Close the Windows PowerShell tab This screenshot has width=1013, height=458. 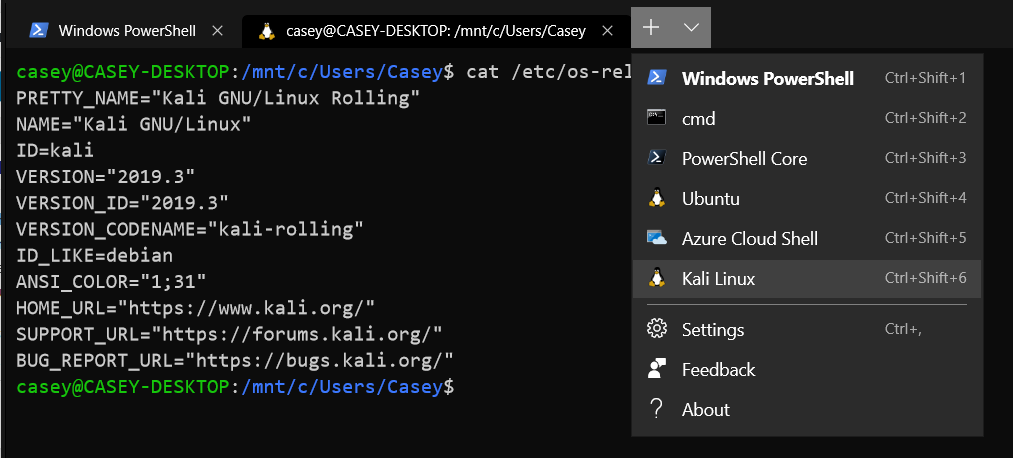pos(217,30)
